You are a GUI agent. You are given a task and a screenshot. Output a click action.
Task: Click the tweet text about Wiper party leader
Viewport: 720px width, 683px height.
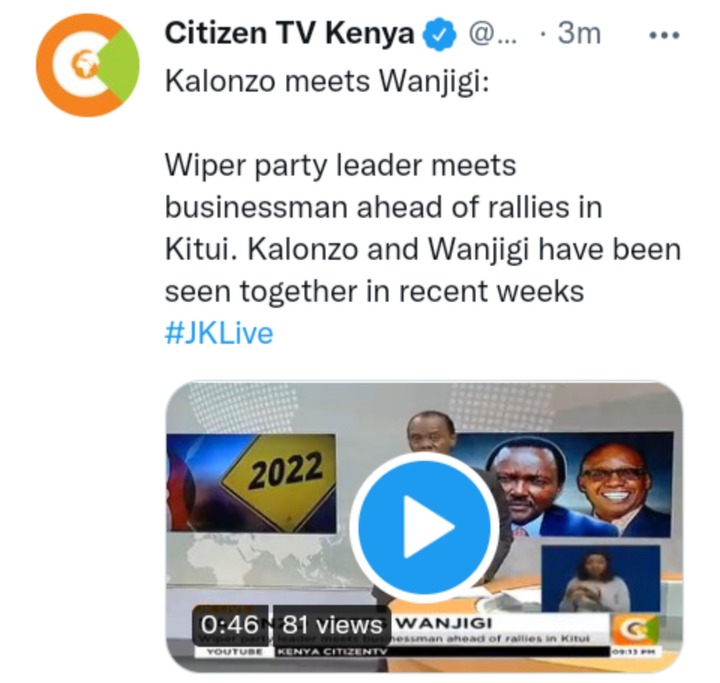[422, 228]
